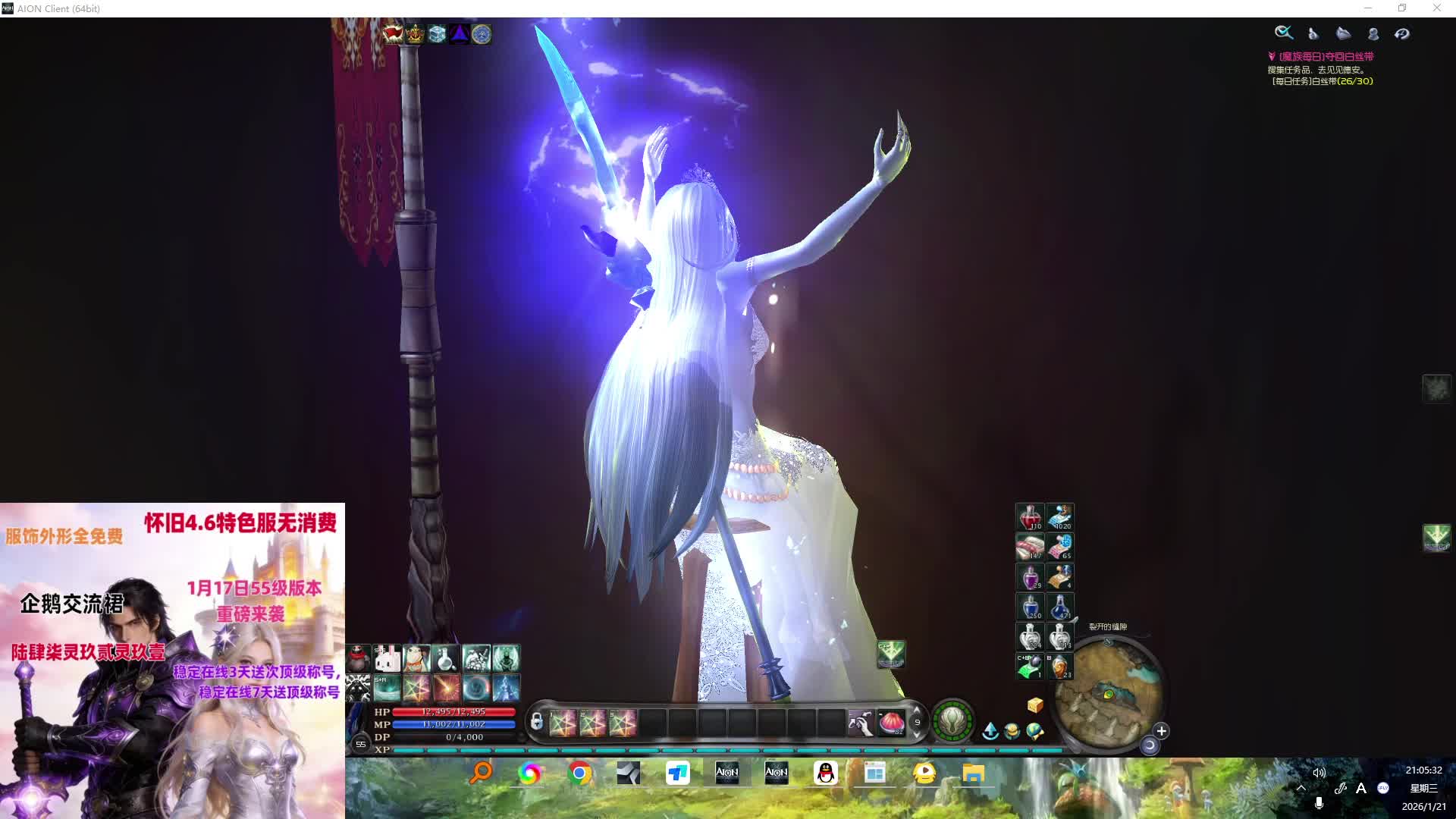Toggle the quickbar padlock lock
1456x819 pixels.
(x=536, y=722)
